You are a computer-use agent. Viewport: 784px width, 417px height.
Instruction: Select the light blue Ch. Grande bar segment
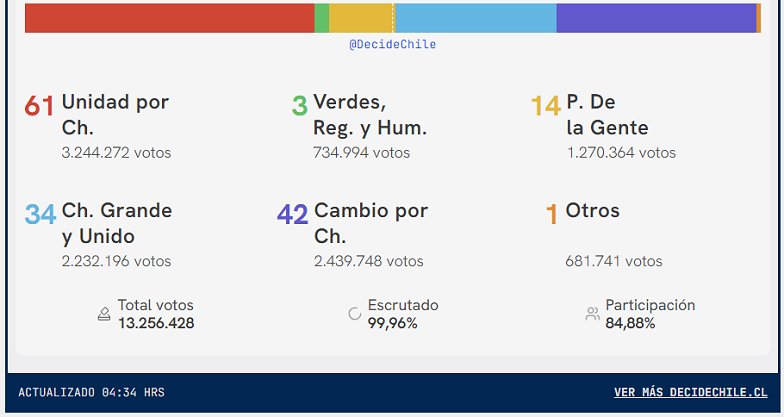click(x=475, y=18)
